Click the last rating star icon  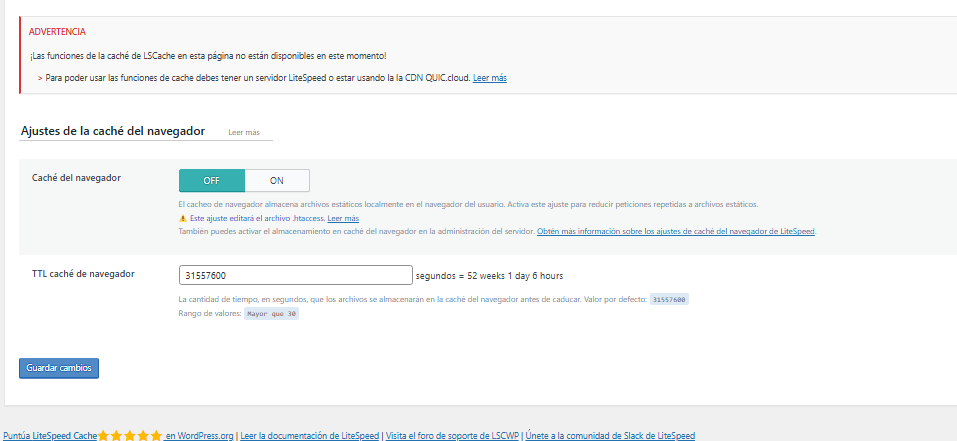click(x=157, y=436)
